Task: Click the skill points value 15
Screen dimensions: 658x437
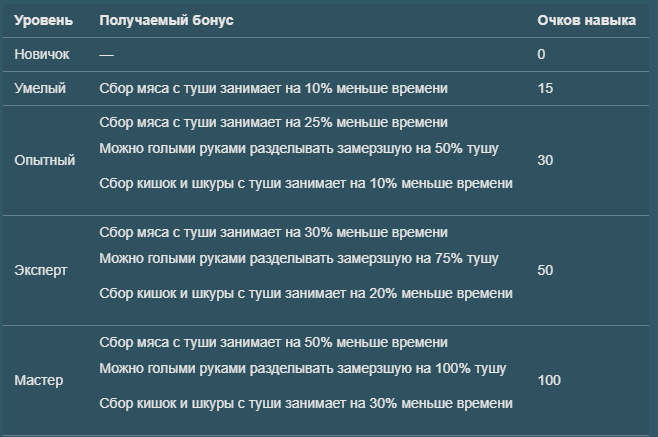Action: coord(545,88)
